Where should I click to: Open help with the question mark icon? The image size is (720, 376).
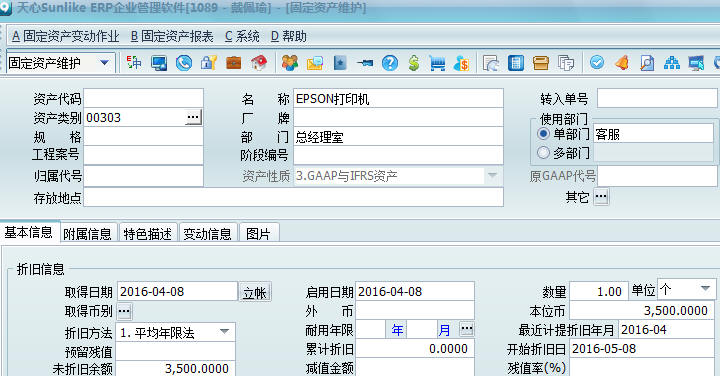pos(390,63)
